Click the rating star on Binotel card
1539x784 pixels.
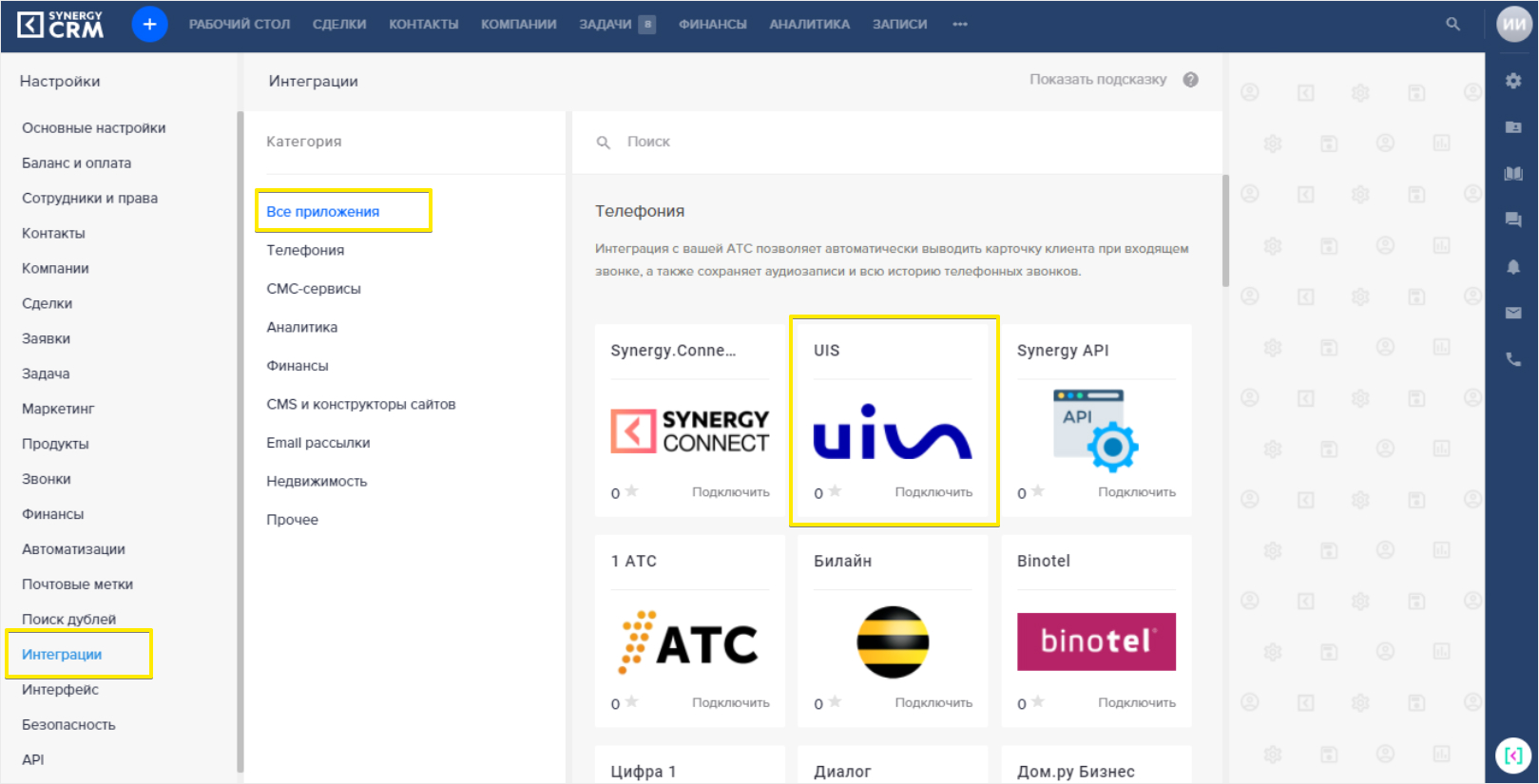(x=1038, y=702)
